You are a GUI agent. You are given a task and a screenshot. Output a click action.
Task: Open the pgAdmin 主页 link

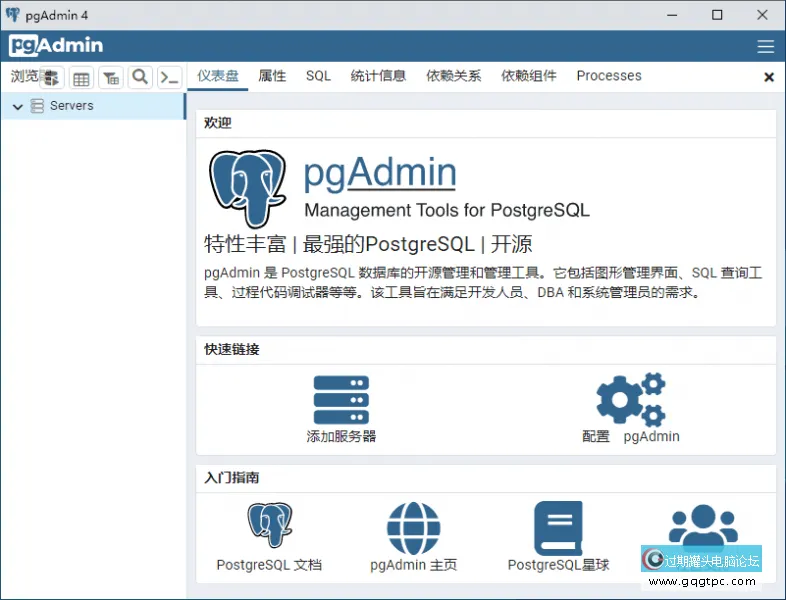414,565
